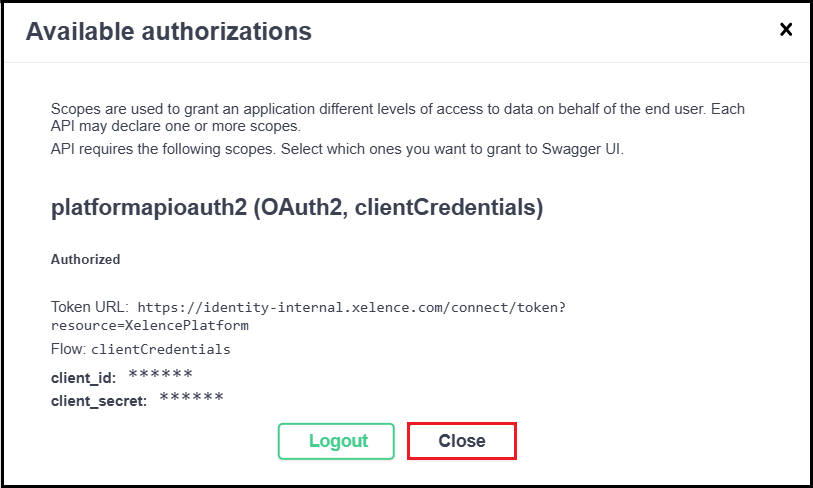Screen dimensions: 813x488
Task: Click the Logout button
Action: (x=338, y=441)
